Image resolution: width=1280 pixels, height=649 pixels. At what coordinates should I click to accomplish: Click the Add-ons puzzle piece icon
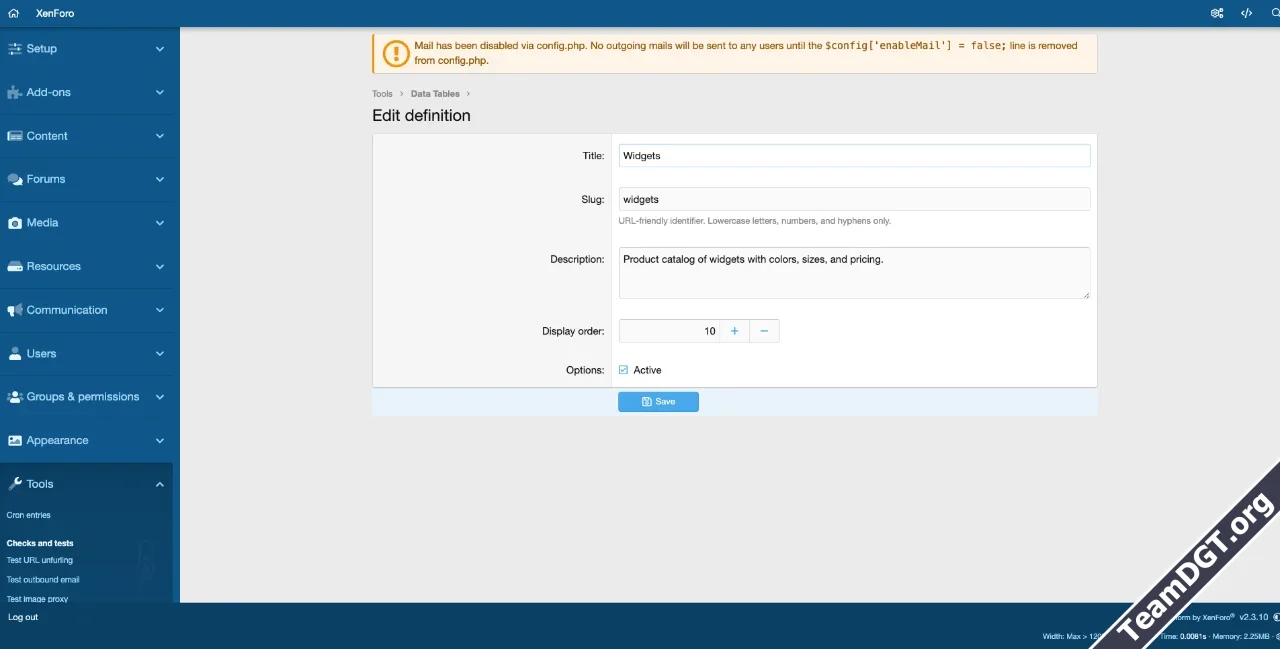tap(15, 92)
